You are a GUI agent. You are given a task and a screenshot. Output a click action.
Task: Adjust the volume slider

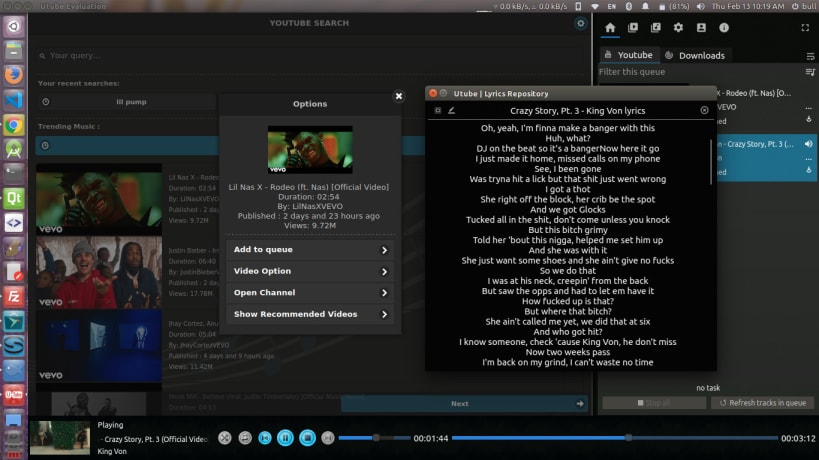coord(375,438)
